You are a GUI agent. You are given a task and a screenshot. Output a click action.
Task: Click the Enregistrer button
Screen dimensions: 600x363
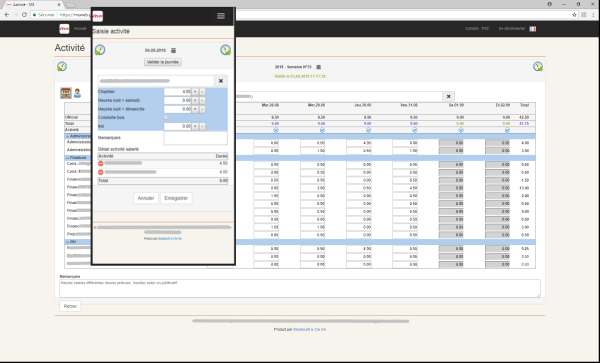pos(176,198)
